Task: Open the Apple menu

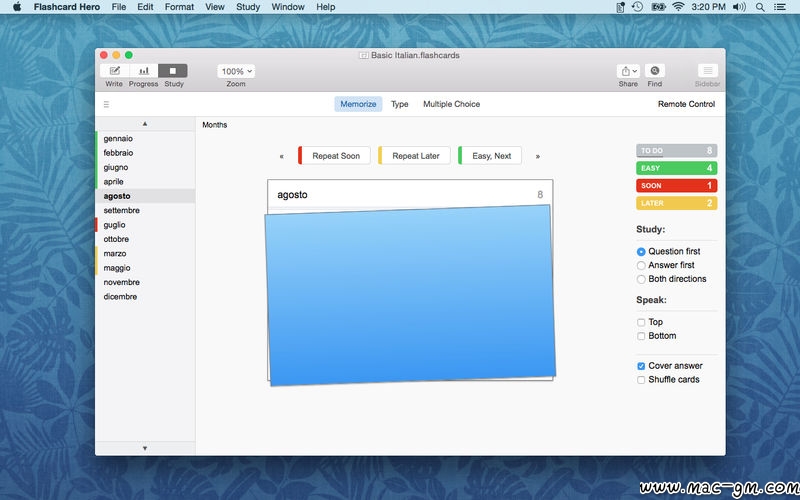Action: click(x=17, y=7)
